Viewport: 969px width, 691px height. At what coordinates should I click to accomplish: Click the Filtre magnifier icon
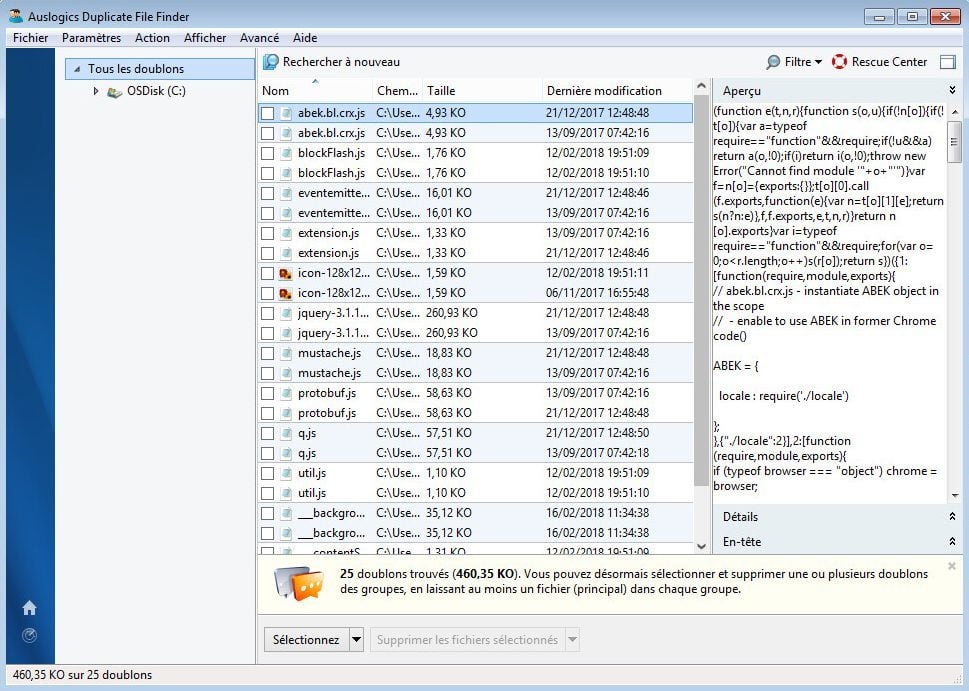click(x=773, y=62)
